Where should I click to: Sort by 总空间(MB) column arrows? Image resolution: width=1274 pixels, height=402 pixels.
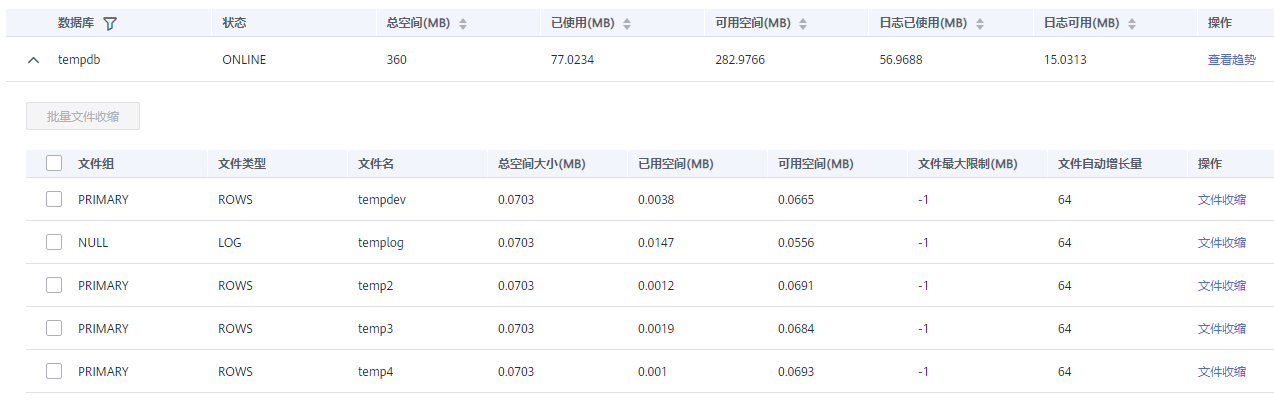[x=463, y=23]
